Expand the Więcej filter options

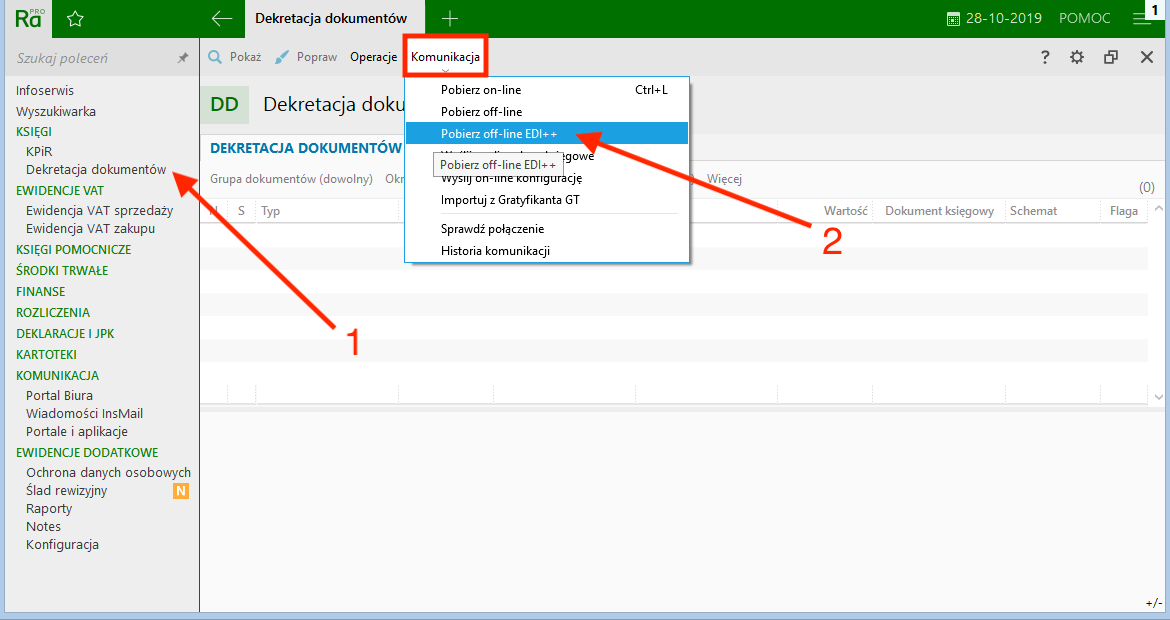pos(724,179)
